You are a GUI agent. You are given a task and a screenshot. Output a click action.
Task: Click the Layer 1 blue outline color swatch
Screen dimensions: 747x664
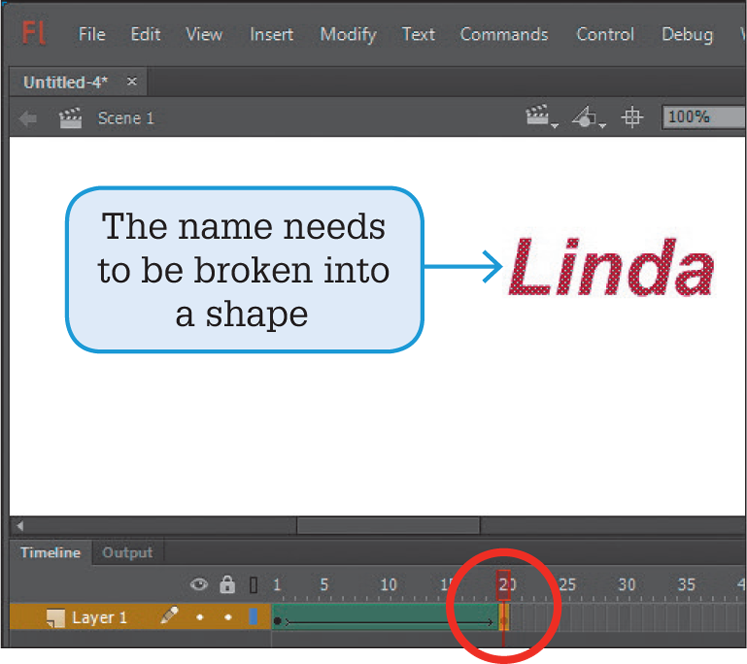tap(253, 616)
